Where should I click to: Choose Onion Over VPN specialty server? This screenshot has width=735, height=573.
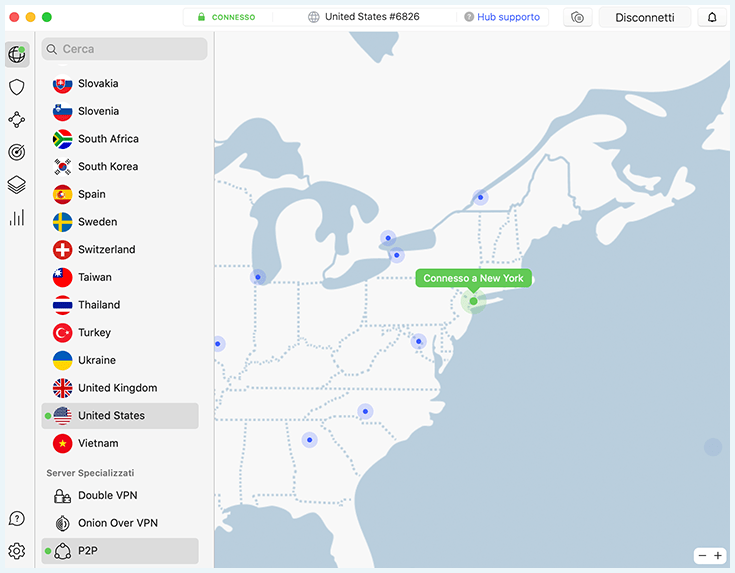(x=120, y=523)
